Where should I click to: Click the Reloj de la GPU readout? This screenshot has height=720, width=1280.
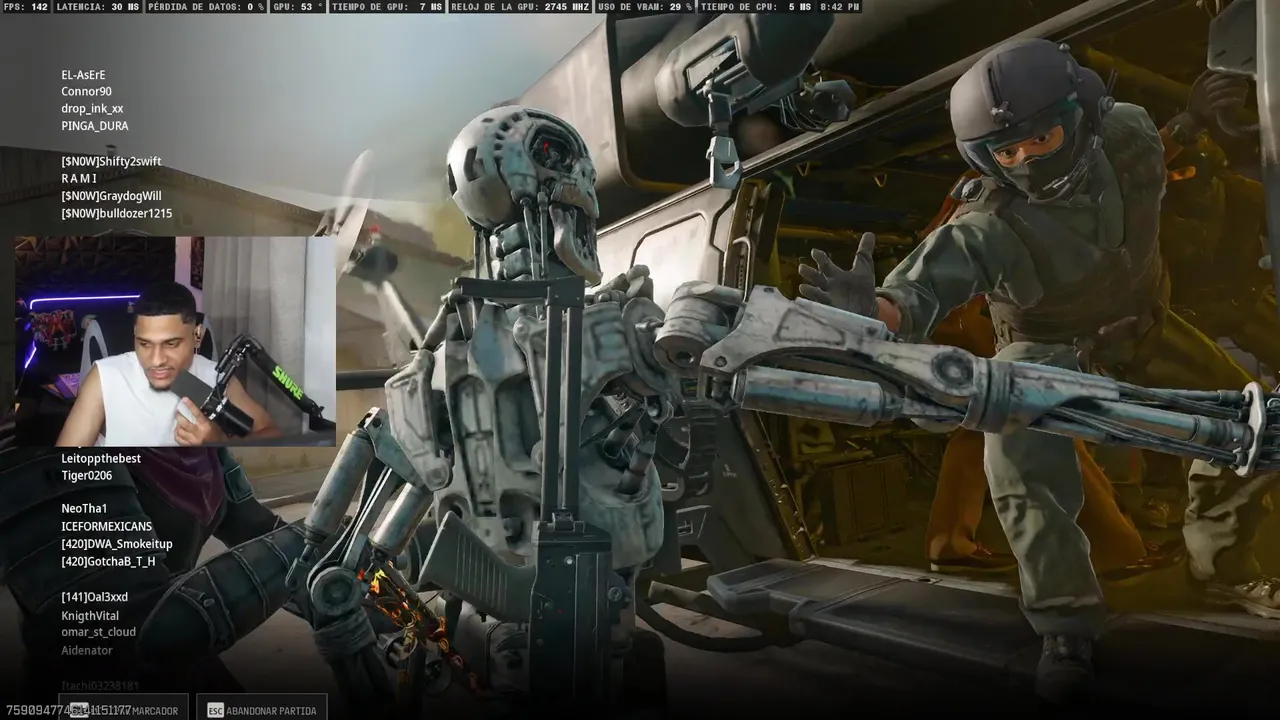(x=520, y=7)
